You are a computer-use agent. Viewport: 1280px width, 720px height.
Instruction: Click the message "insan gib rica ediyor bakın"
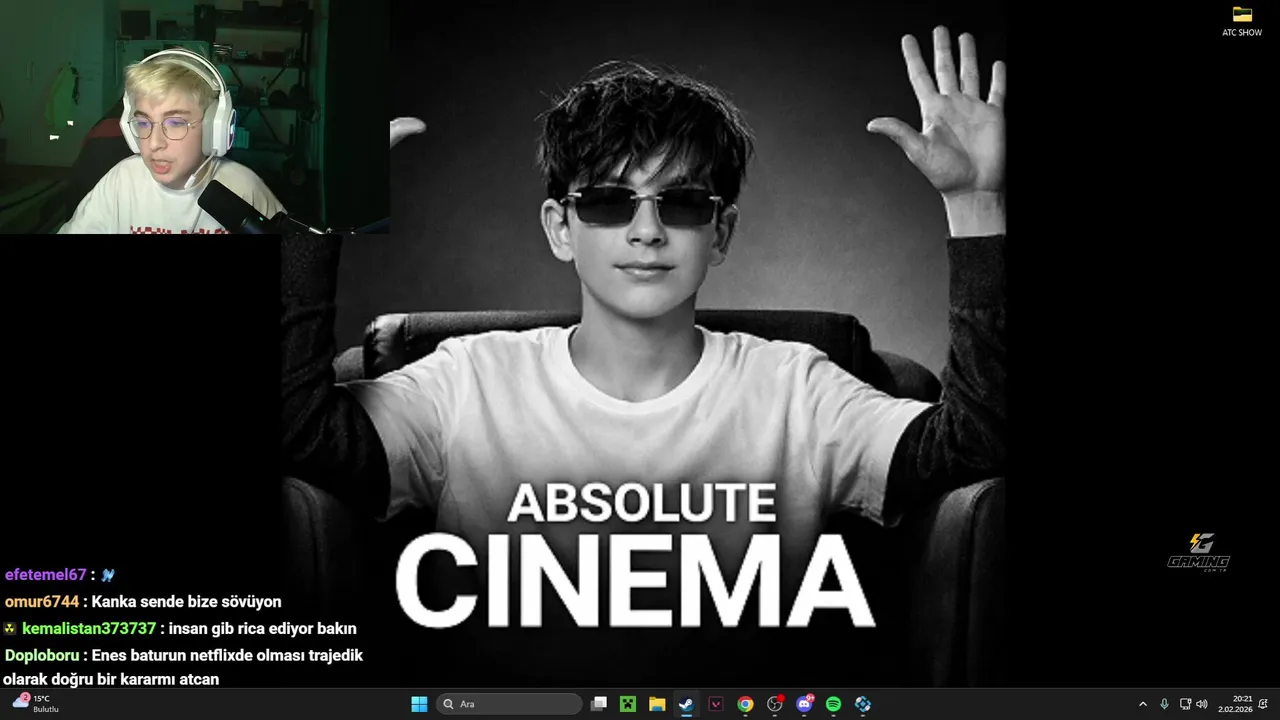[x=263, y=629]
